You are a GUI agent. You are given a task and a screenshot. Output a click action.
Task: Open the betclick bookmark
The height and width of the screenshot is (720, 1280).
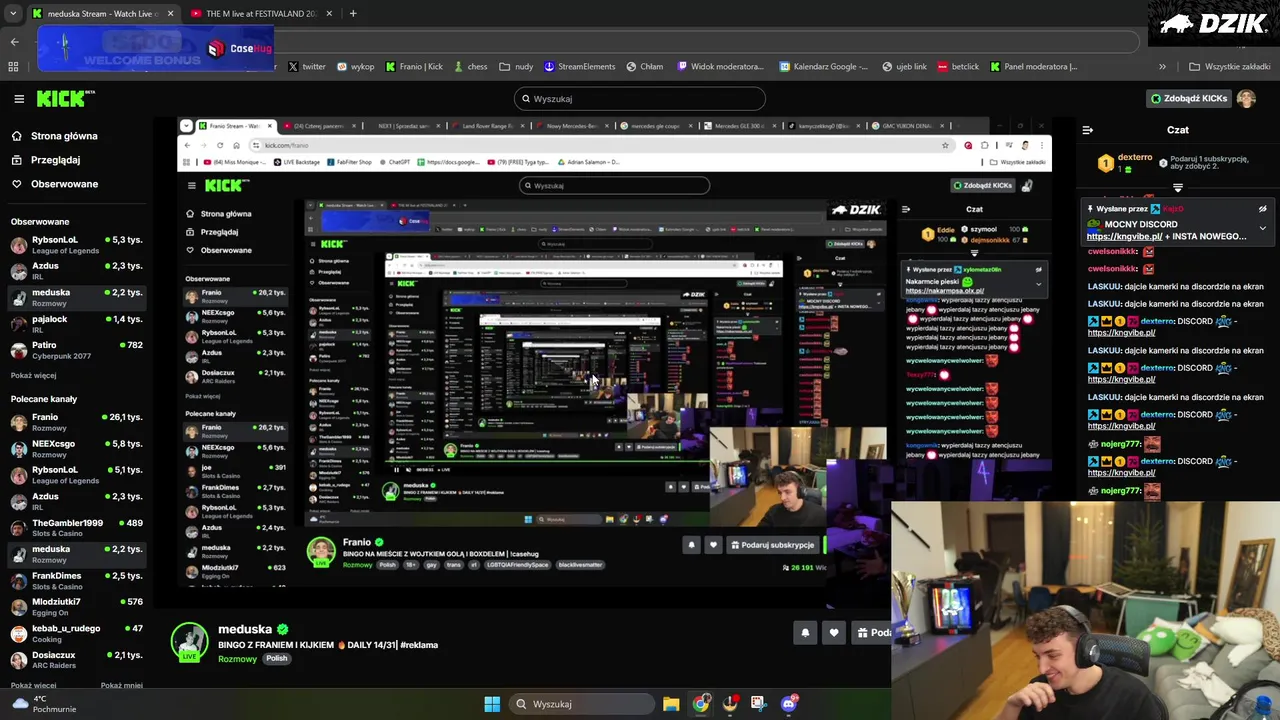pyautogui.click(x=957, y=67)
